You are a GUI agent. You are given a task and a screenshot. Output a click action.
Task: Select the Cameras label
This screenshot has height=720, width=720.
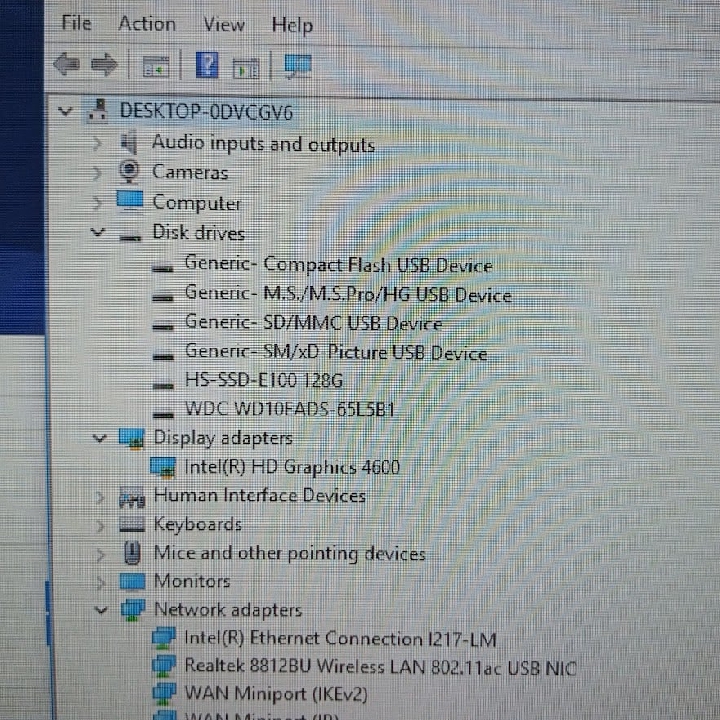pos(190,173)
